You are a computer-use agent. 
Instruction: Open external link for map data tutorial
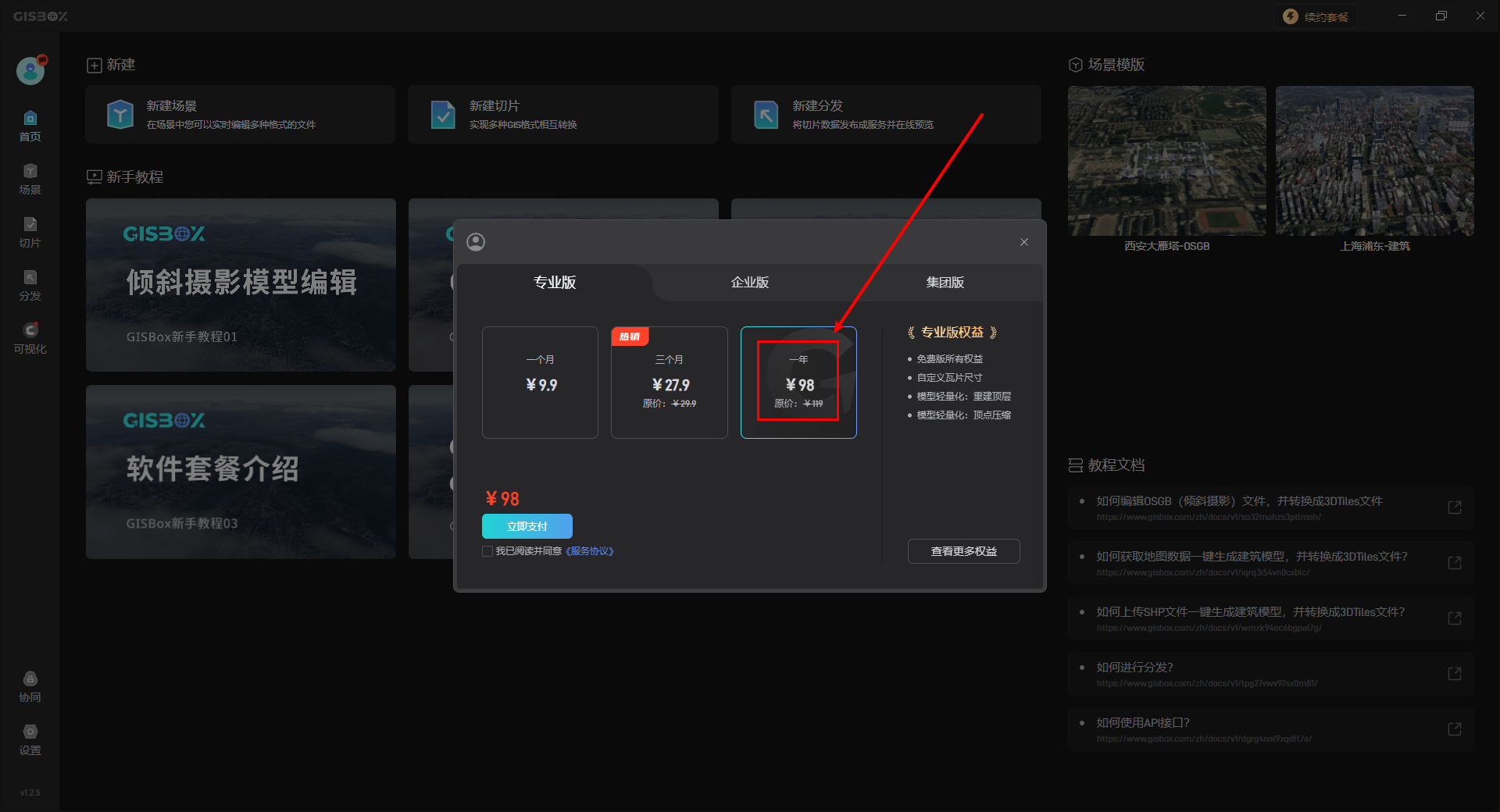point(1454,563)
